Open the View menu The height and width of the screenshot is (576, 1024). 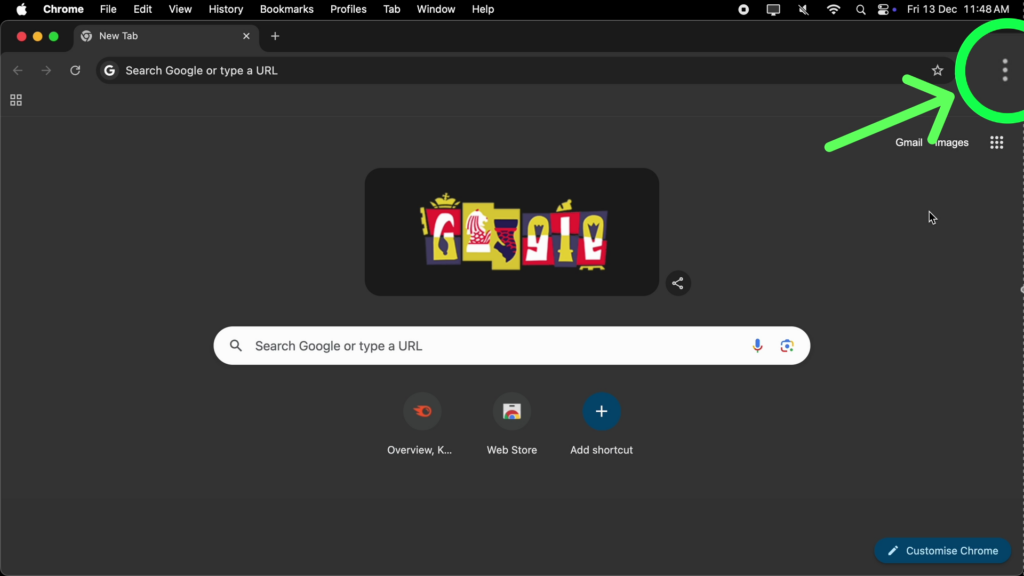point(180,9)
